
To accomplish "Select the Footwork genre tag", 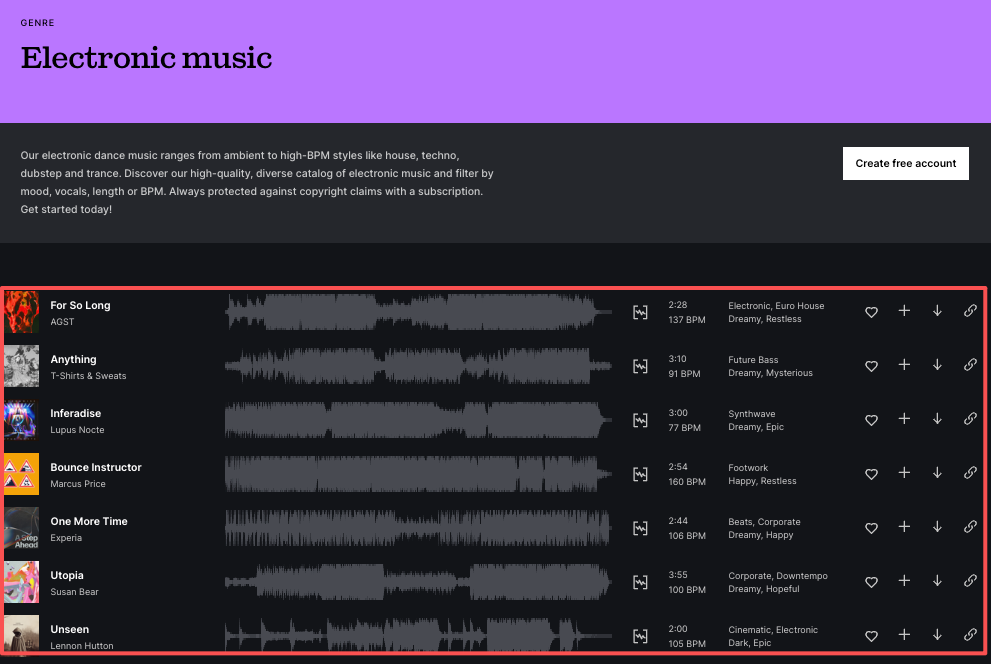I will point(748,468).
